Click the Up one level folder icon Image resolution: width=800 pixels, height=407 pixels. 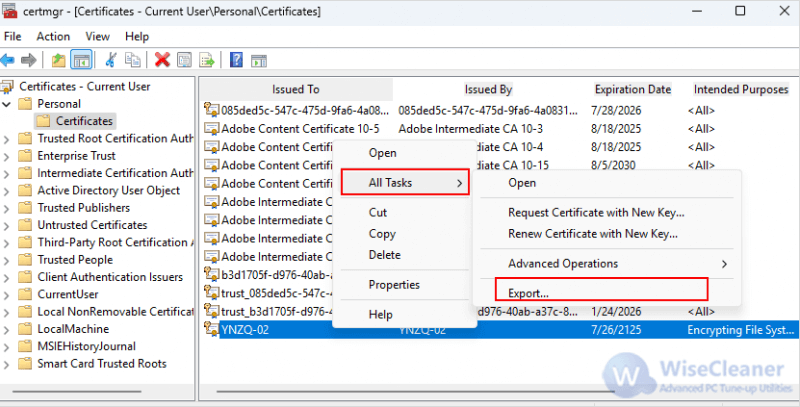coord(59,60)
